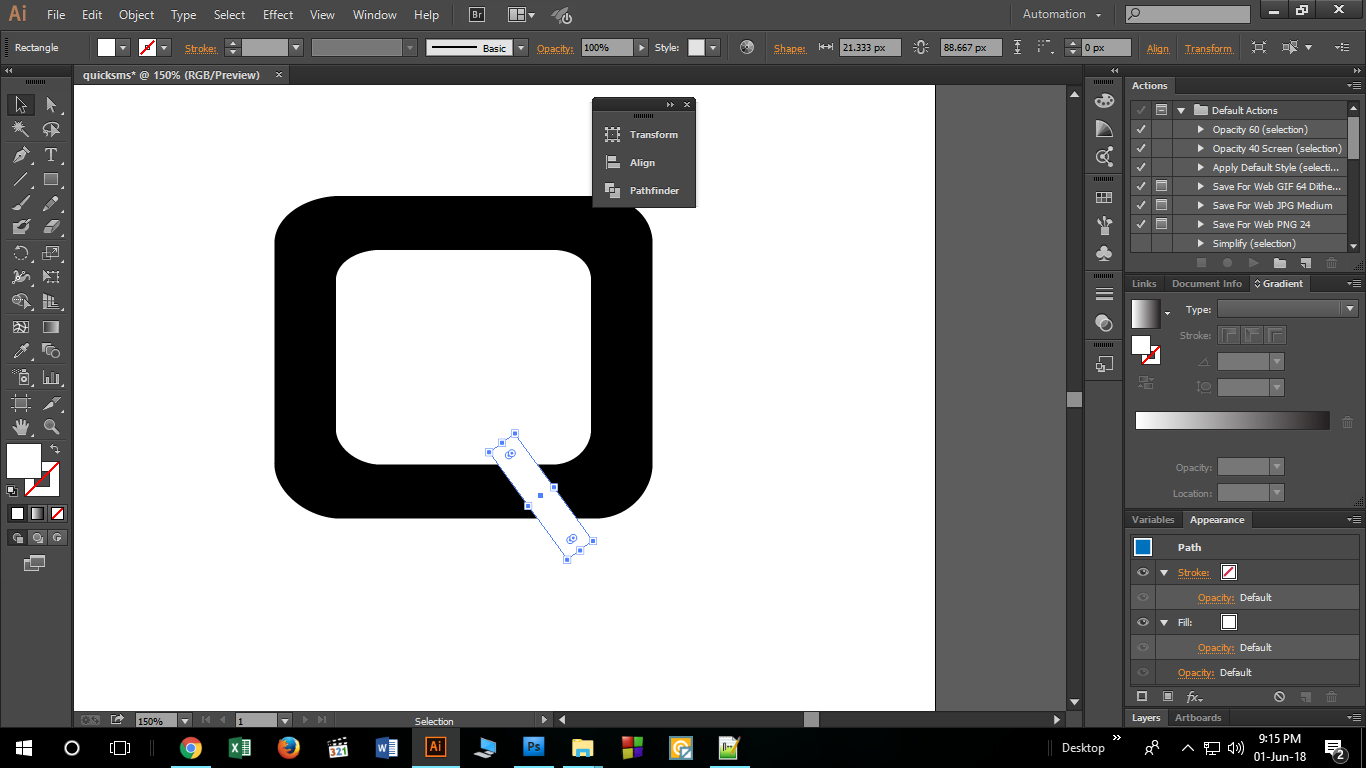Image resolution: width=1366 pixels, height=768 pixels.
Task: Open the Window menu
Action: (x=375, y=15)
